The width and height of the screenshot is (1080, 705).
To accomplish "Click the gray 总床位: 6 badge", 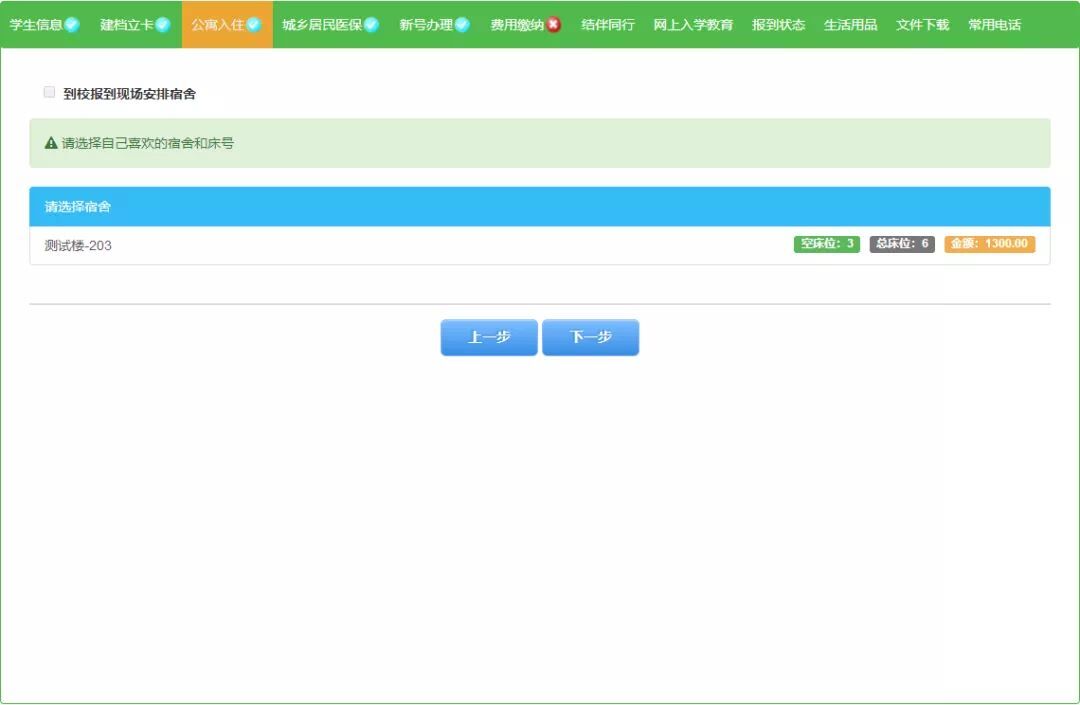I will tap(900, 242).
